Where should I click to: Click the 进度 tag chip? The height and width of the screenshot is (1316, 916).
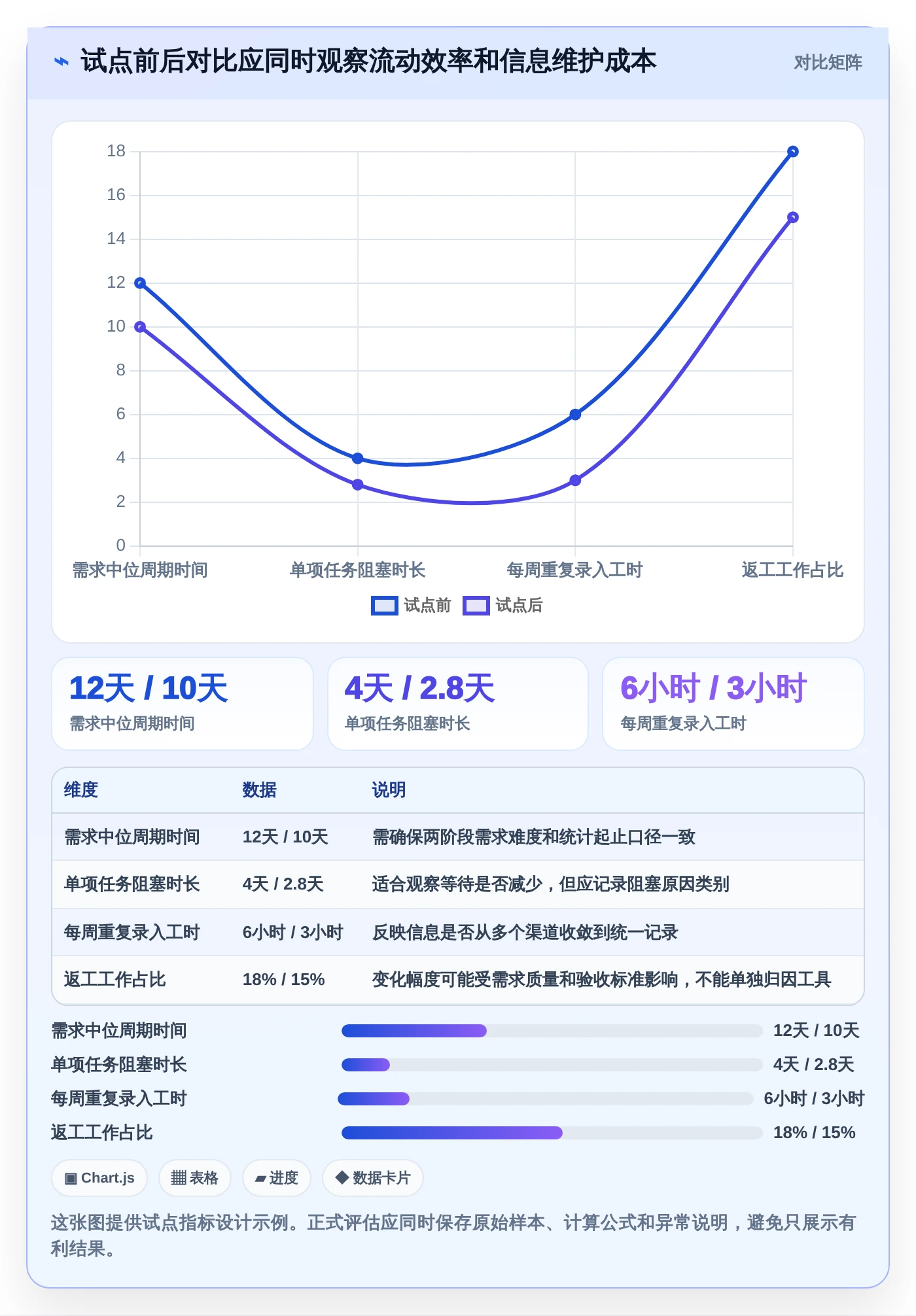tap(276, 1178)
